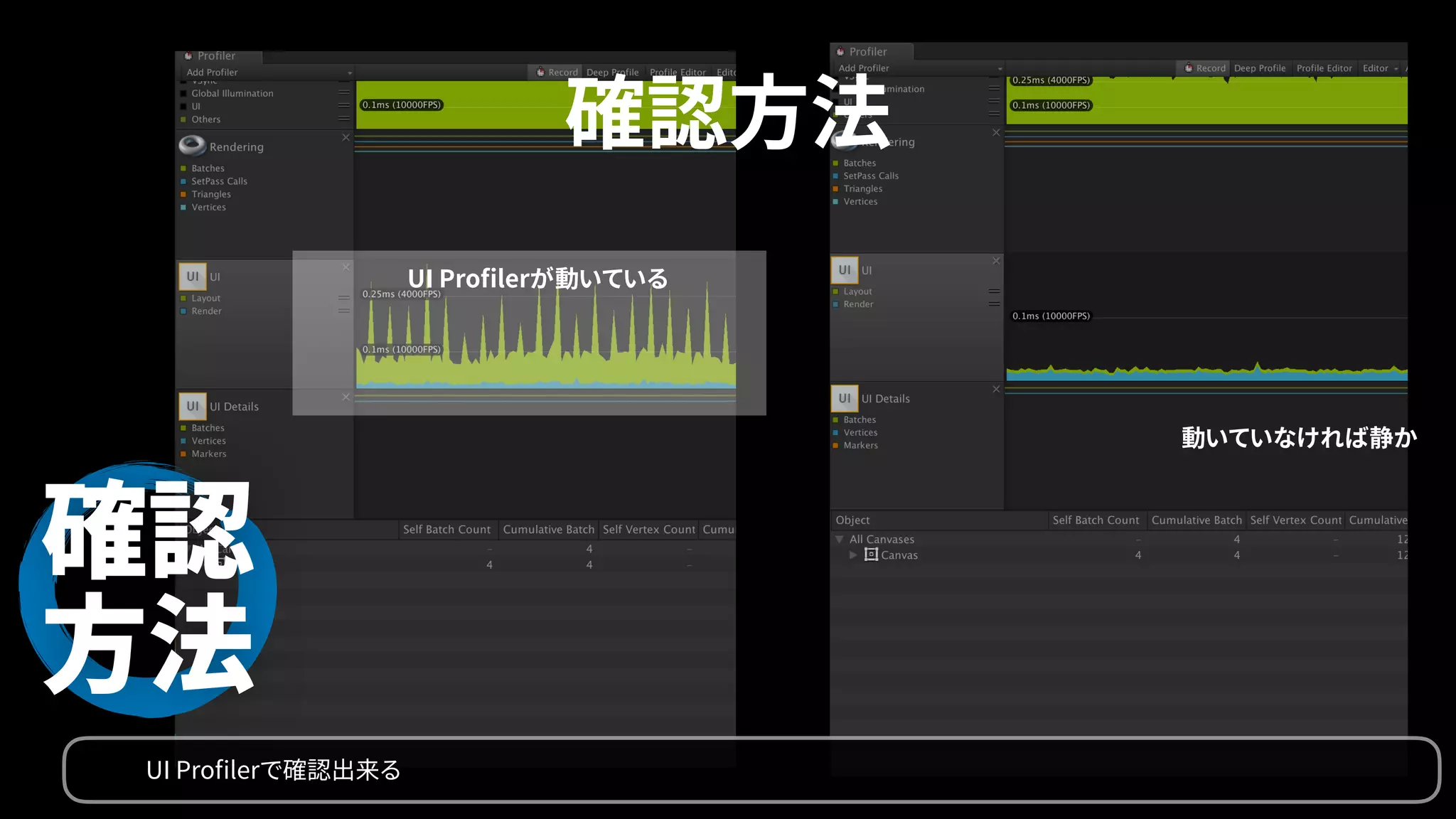
Task: Toggle Record button in left Profiler
Action: pos(557,72)
